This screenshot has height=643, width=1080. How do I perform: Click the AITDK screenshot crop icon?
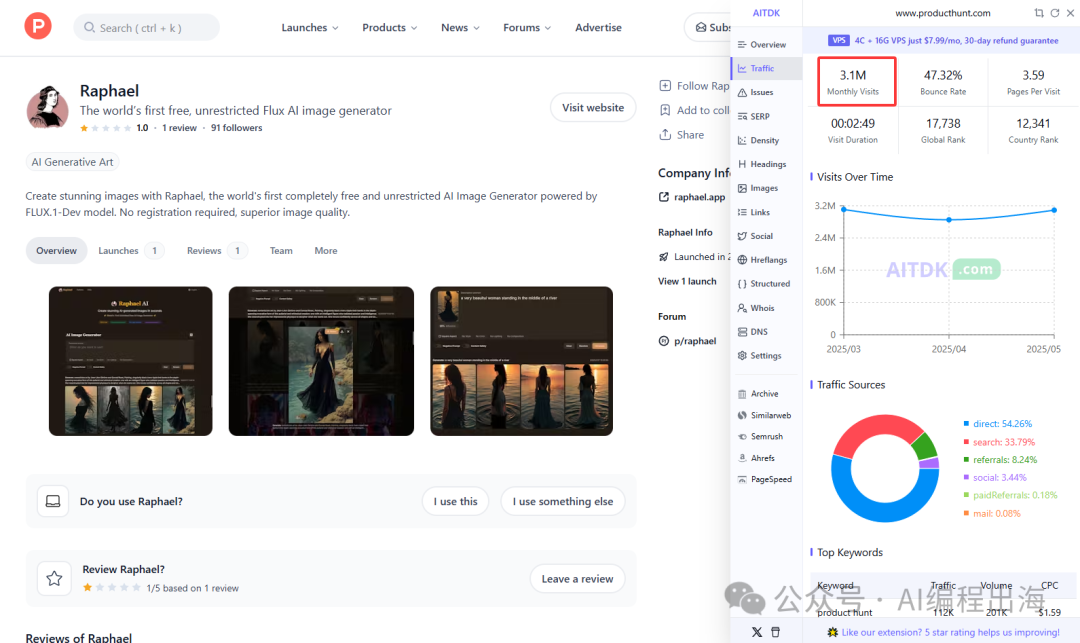click(x=1039, y=13)
